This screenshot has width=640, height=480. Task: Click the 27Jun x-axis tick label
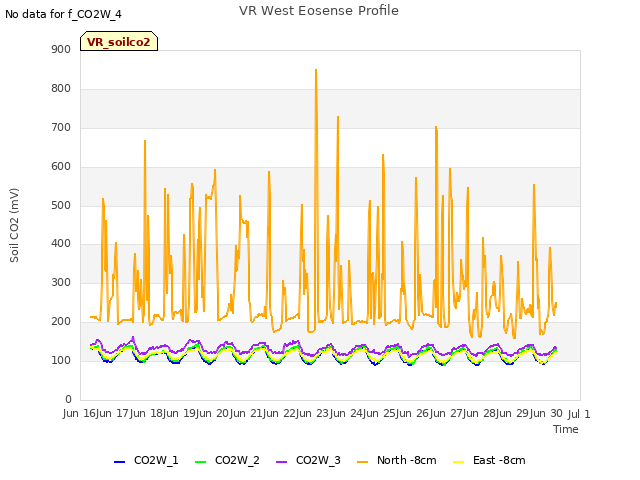[464, 413]
